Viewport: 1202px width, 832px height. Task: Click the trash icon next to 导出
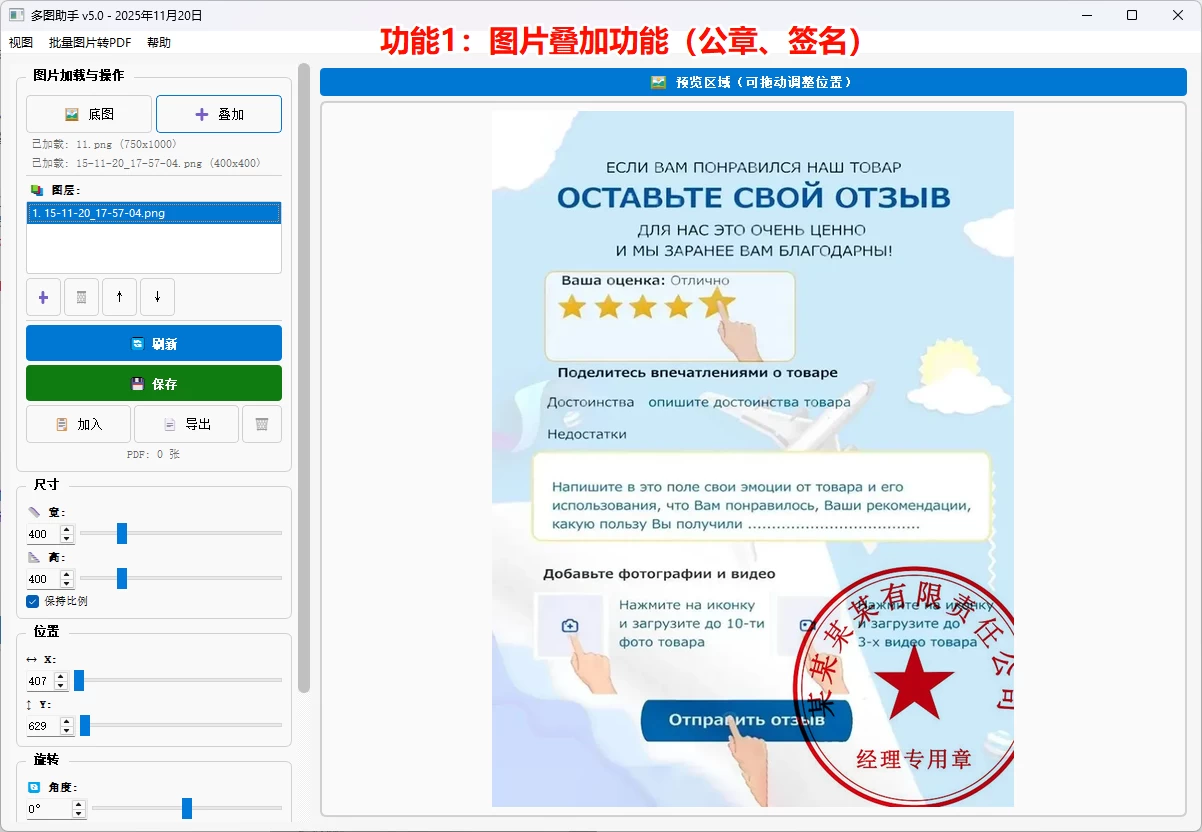[x=262, y=423]
